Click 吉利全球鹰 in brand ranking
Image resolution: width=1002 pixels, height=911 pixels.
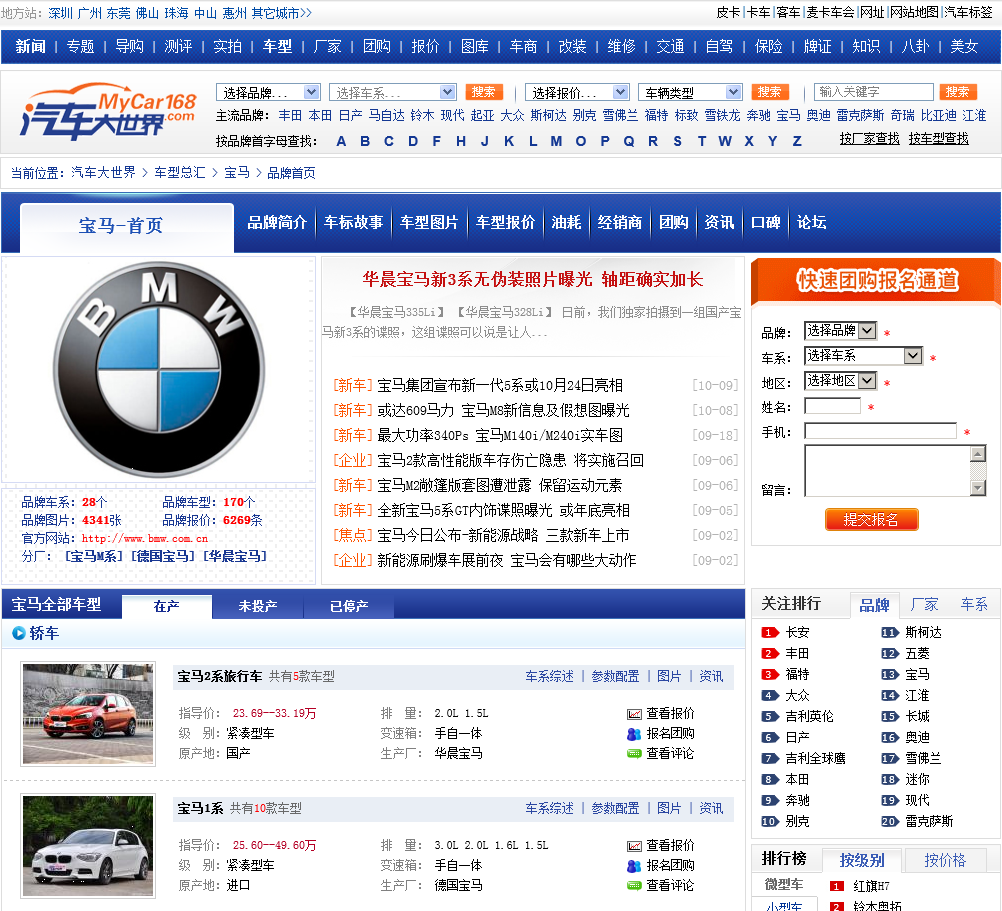click(815, 758)
